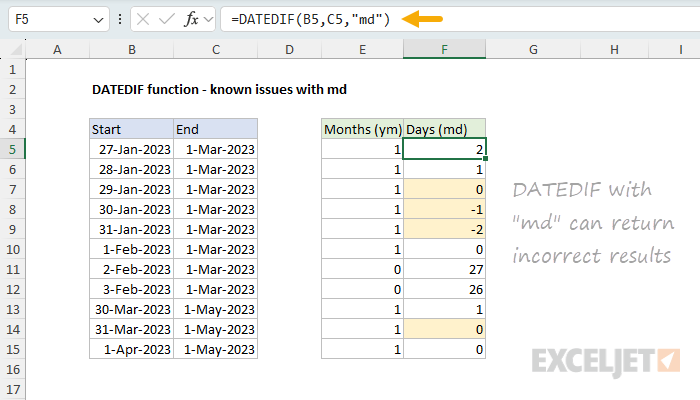This screenshot has height=400, width=700.
Task: Select row 10 header
Action: pyautogui.click(x=12, y=249)
